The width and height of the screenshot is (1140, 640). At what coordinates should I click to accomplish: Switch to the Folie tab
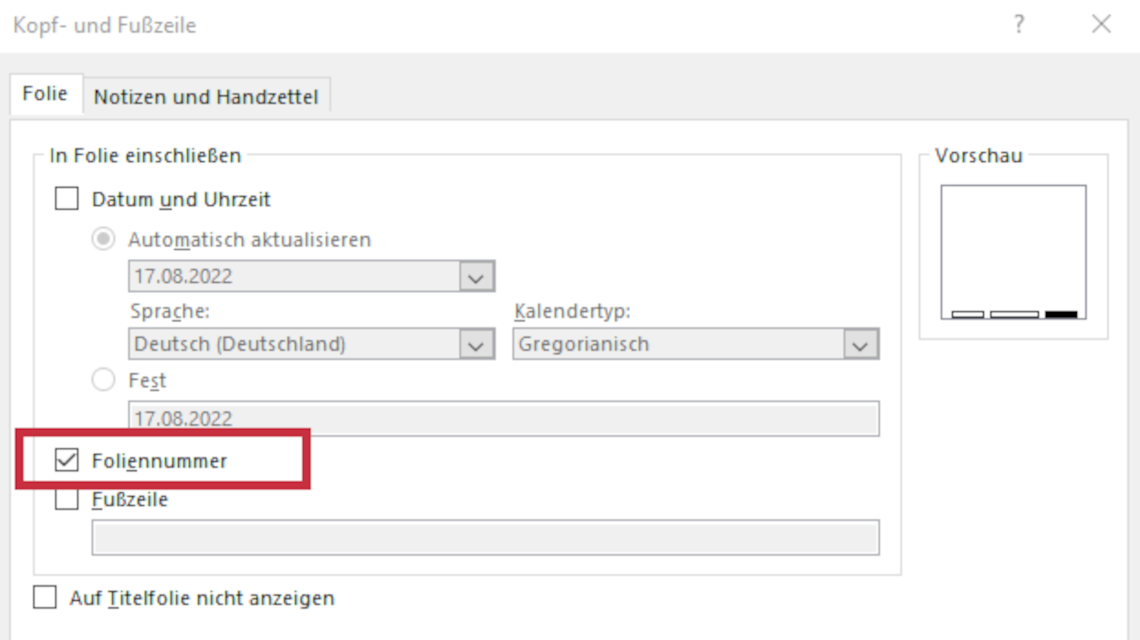click(45, 94)
